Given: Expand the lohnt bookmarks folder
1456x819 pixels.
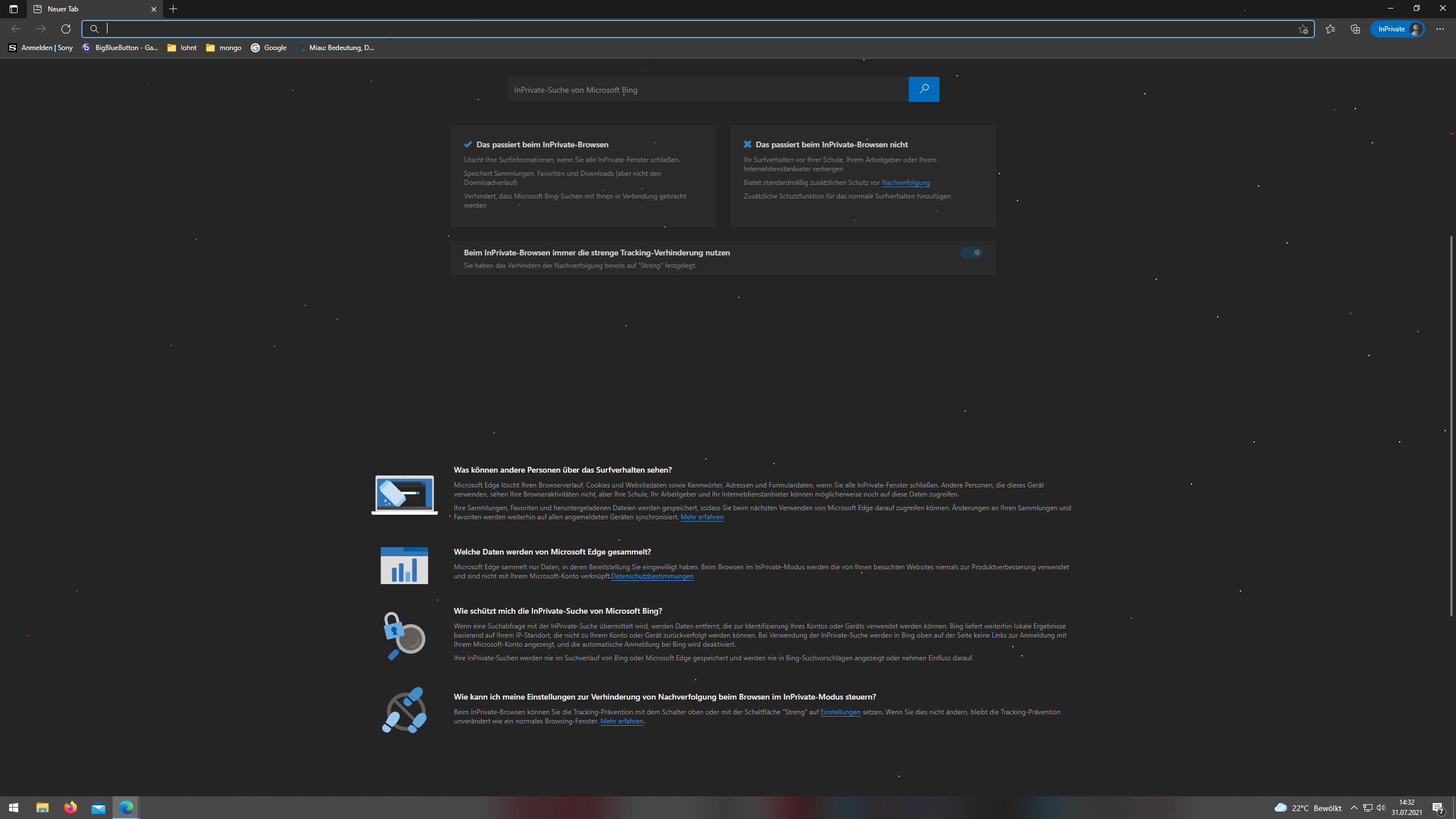Looking at the screenshot, I should pos(181,48).
